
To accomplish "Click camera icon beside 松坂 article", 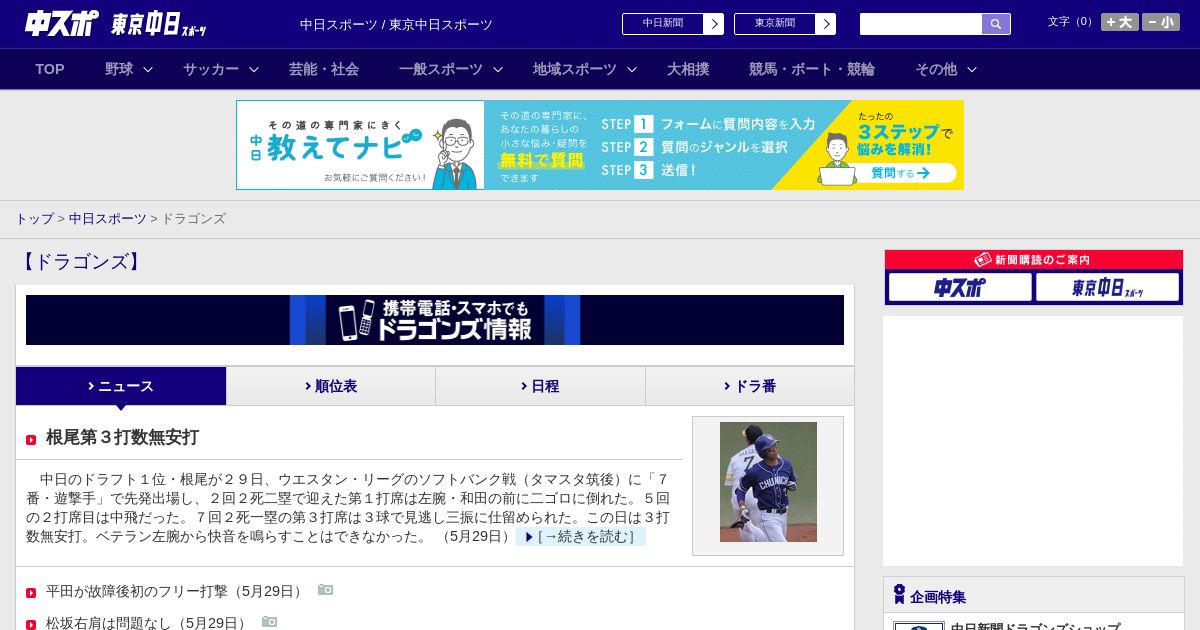I will [269, 621].
